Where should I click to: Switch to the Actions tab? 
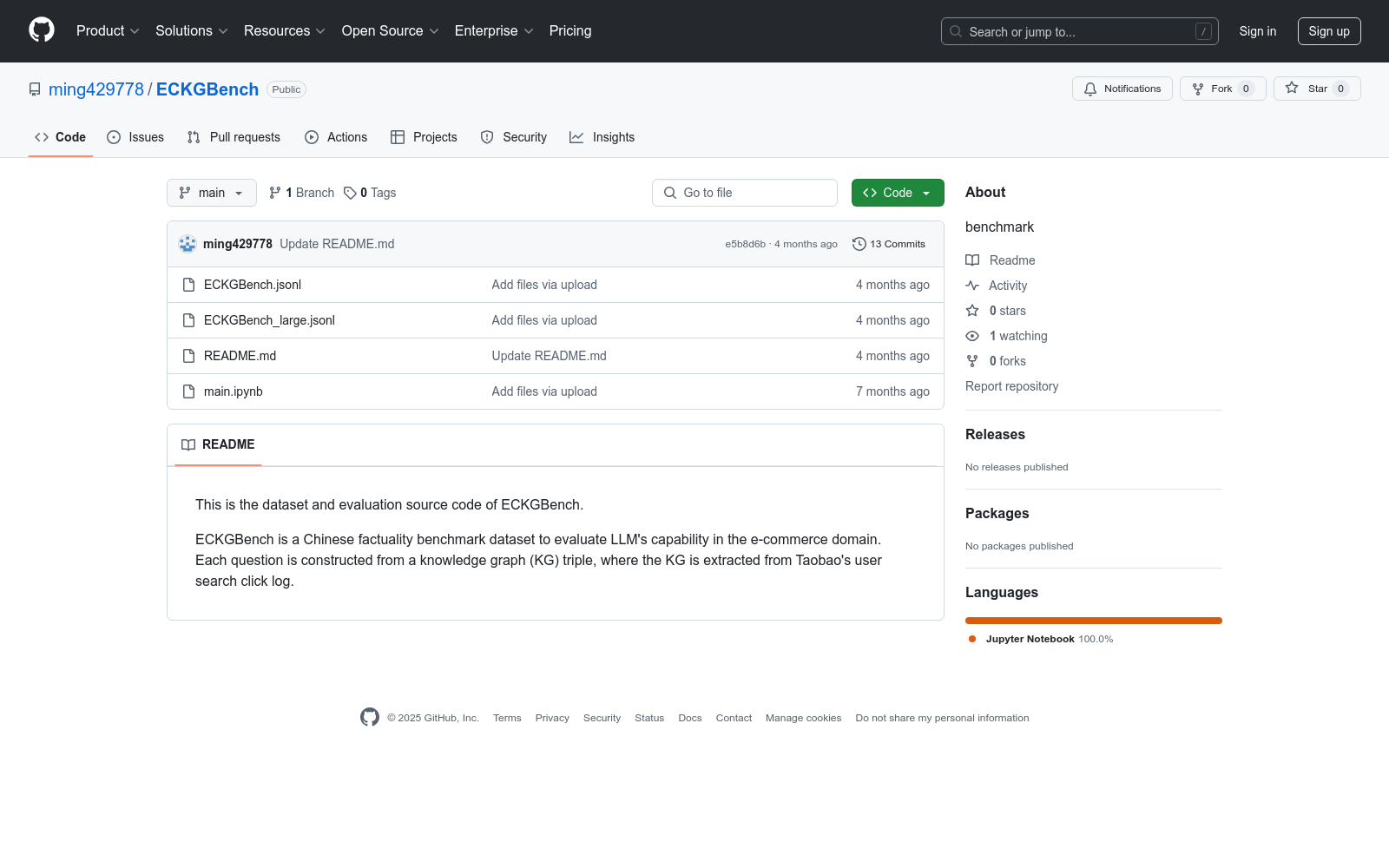click(336, 137)
